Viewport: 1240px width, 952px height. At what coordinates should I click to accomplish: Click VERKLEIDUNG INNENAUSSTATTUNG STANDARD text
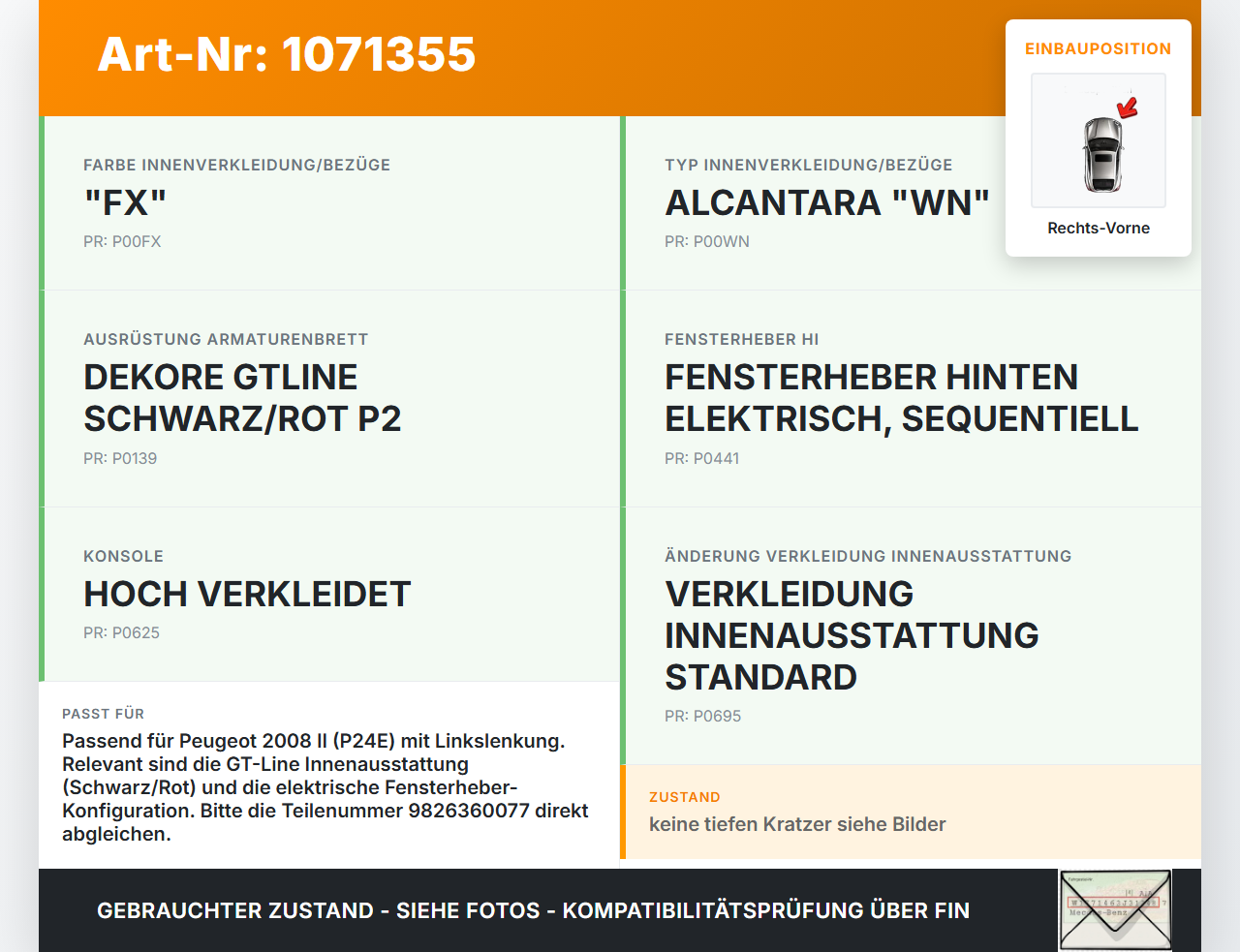click(852, 635)
